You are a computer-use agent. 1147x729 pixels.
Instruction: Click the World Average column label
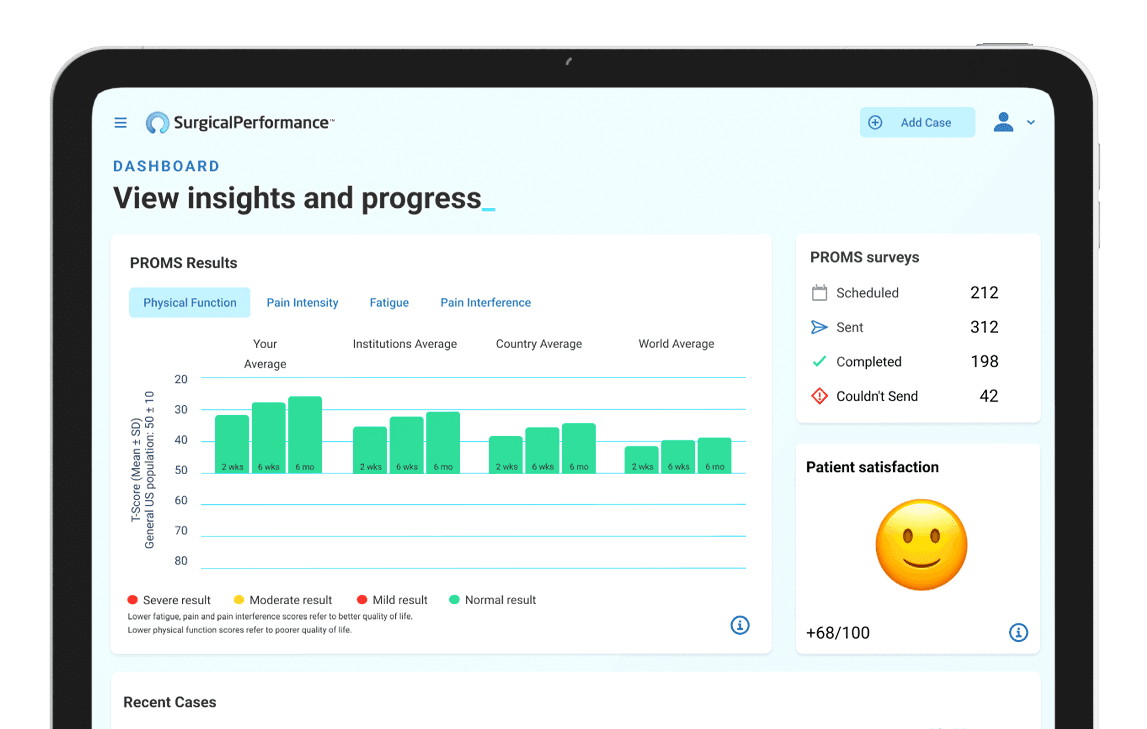[676, 344]
